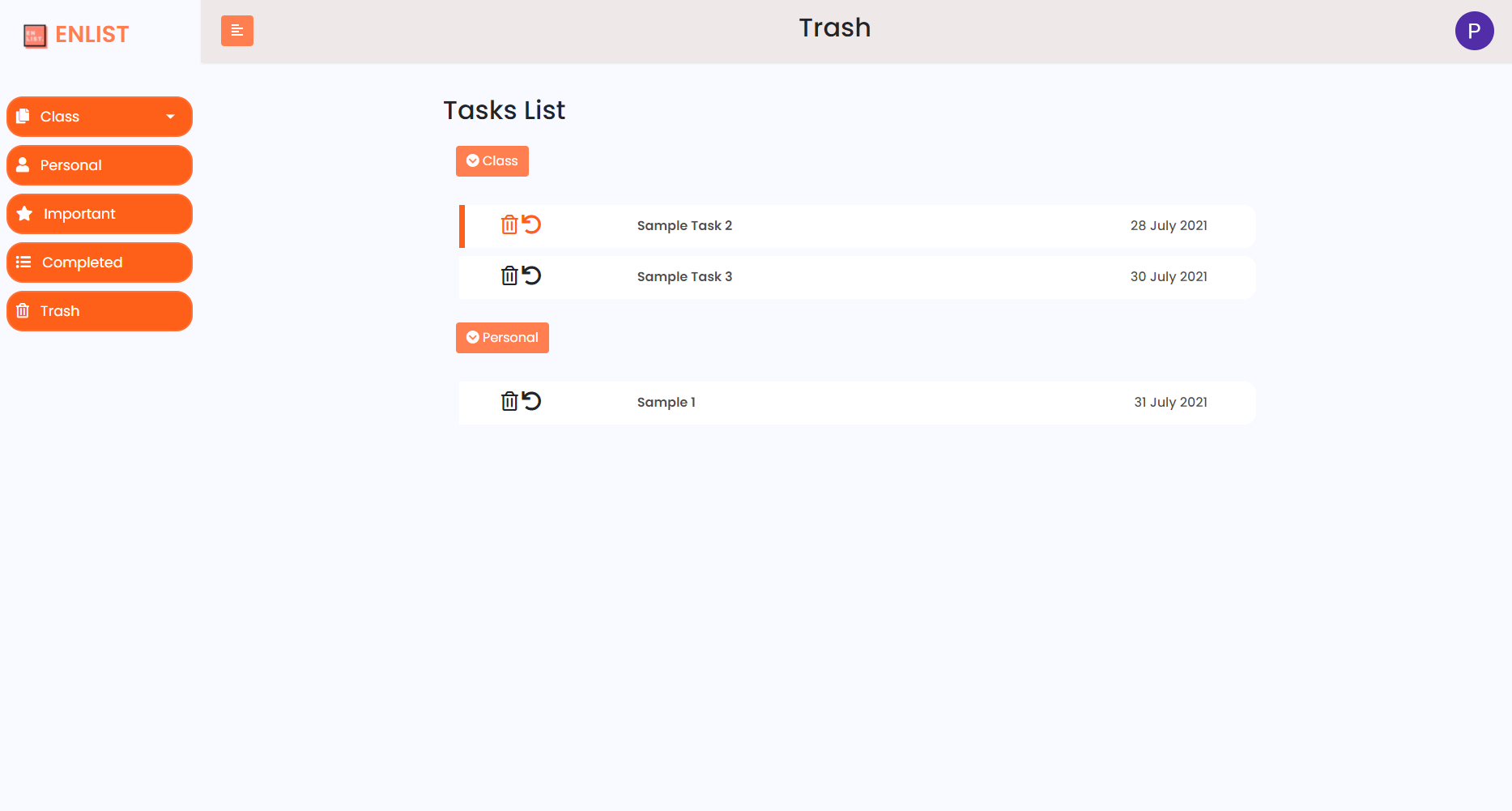Expand the Class sidebar dropdown arrow

(170, 117)
